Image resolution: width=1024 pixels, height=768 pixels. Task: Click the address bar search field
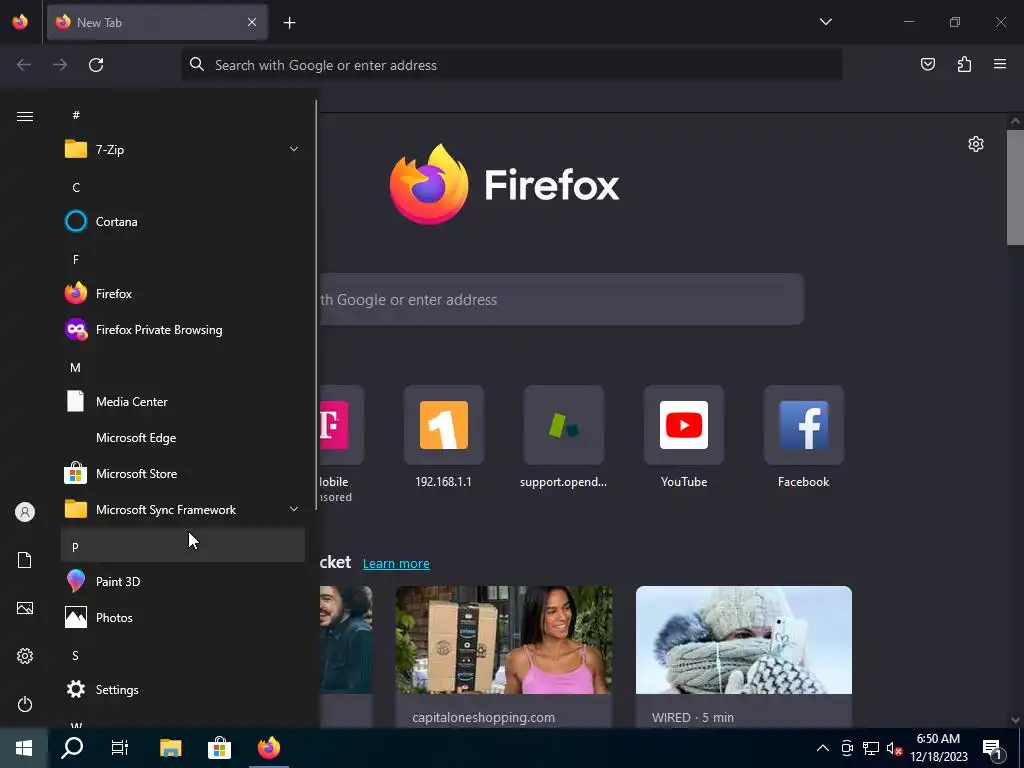coord(511,65)
